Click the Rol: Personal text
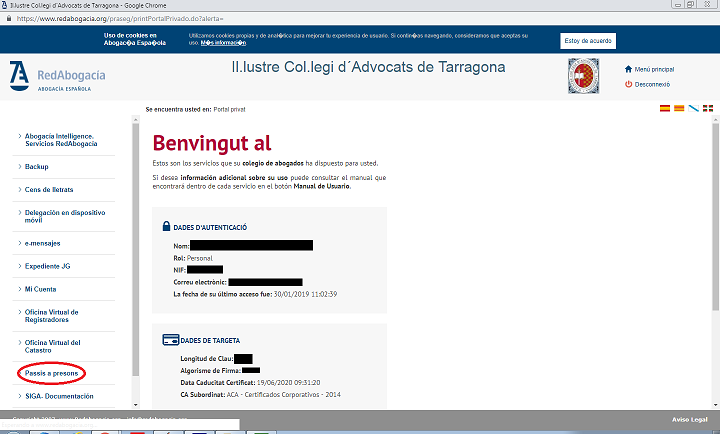 [193, 258]
